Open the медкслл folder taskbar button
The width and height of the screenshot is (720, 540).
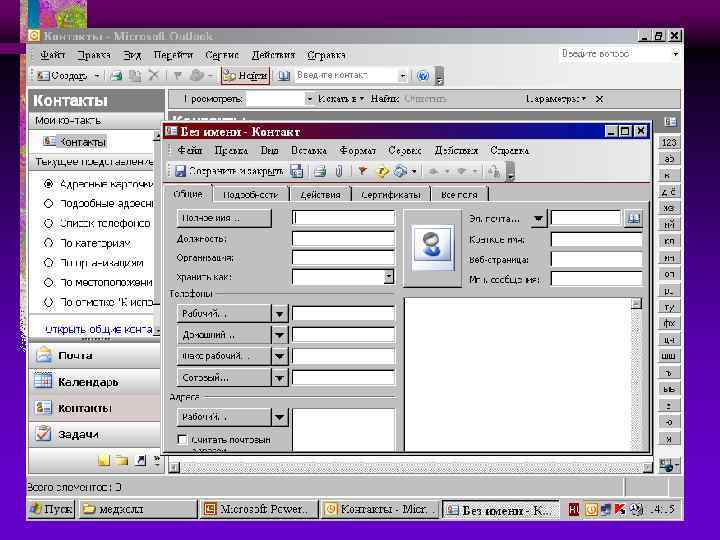pos(138,509)
